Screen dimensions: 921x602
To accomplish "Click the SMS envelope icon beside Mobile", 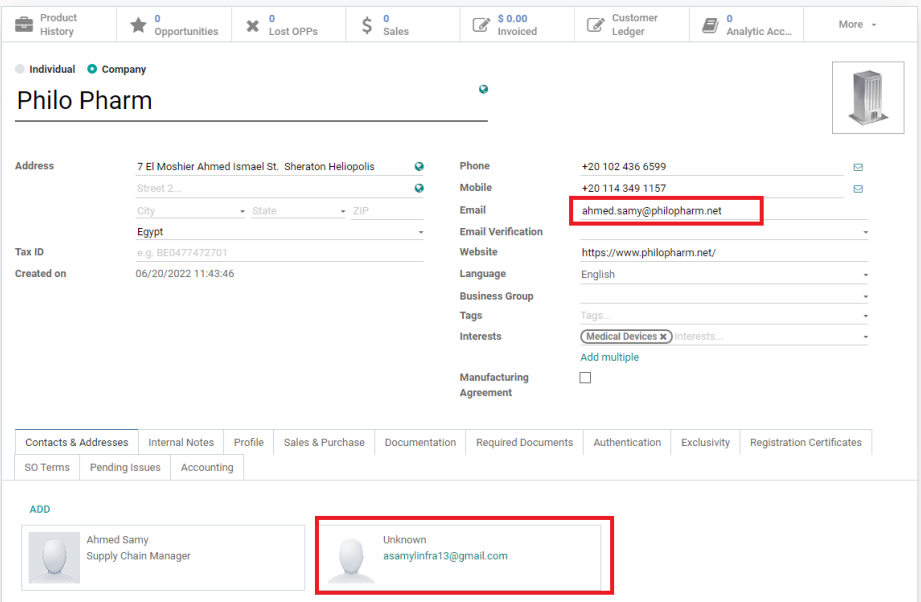I will click(858, 189).
